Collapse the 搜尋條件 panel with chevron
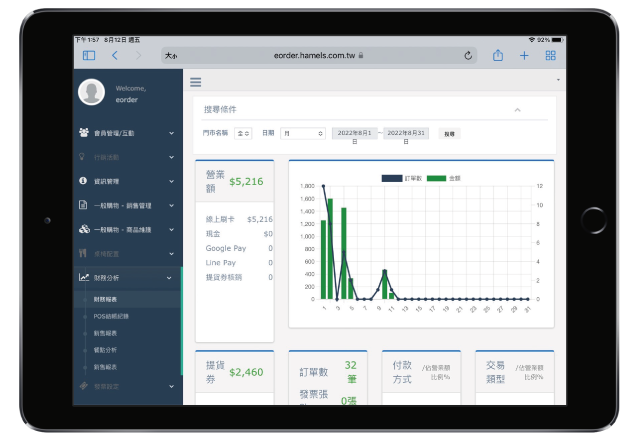Viewport: 637px width, 441px height. [x=518, y=110]
